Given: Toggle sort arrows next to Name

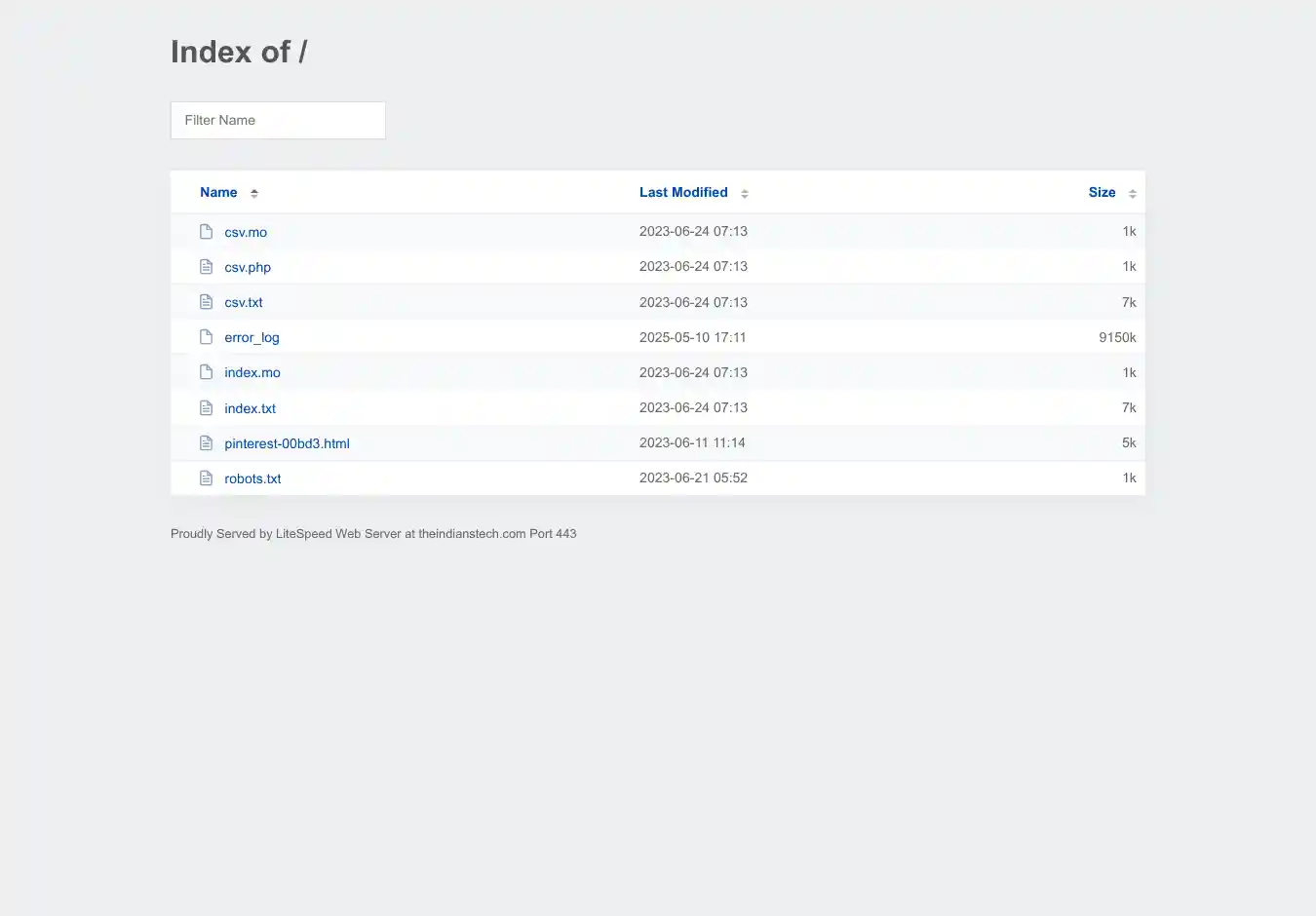Looking at the screenshot, I should pyautogui.click(x=254, y=193).
